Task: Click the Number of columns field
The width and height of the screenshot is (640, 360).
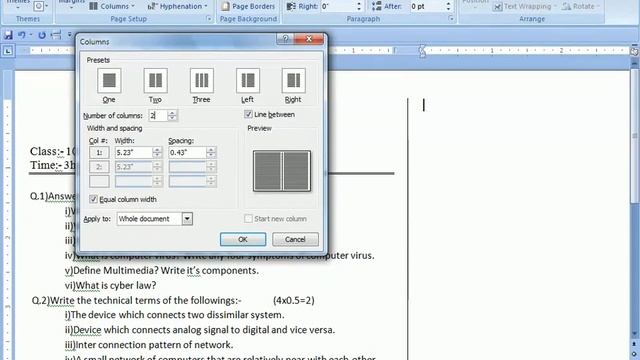Action: [x=158, y=116]
